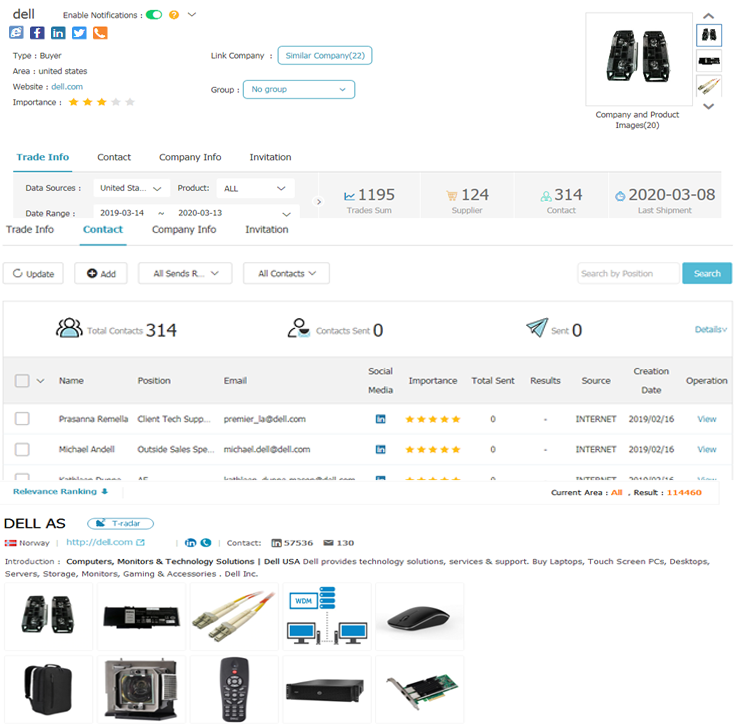Click the Trades Sum chart icon
The height and width of the screenshot is (724, 740).
(x=349, y=196)
